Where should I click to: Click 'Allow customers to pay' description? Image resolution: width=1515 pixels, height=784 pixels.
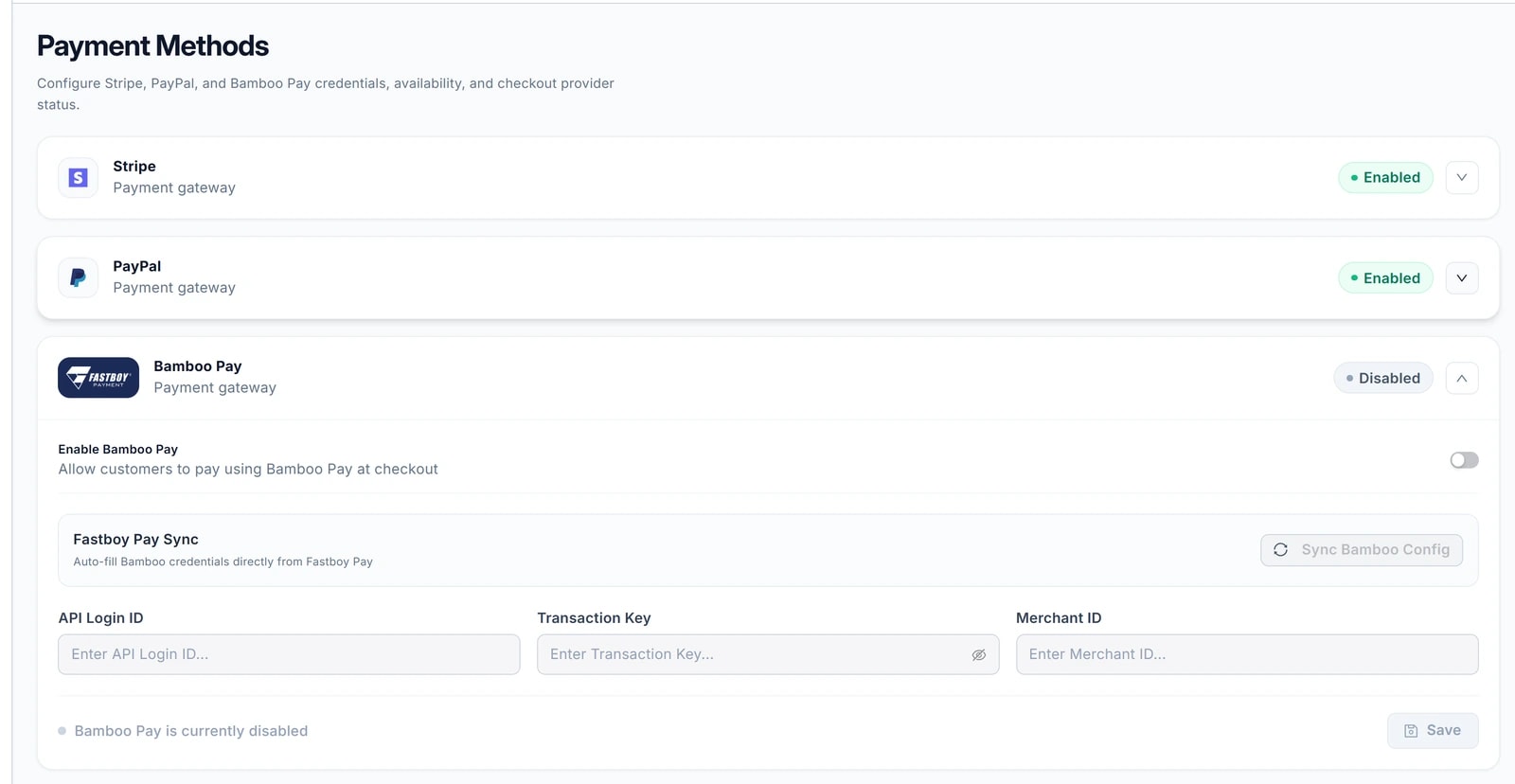(248, 470)
